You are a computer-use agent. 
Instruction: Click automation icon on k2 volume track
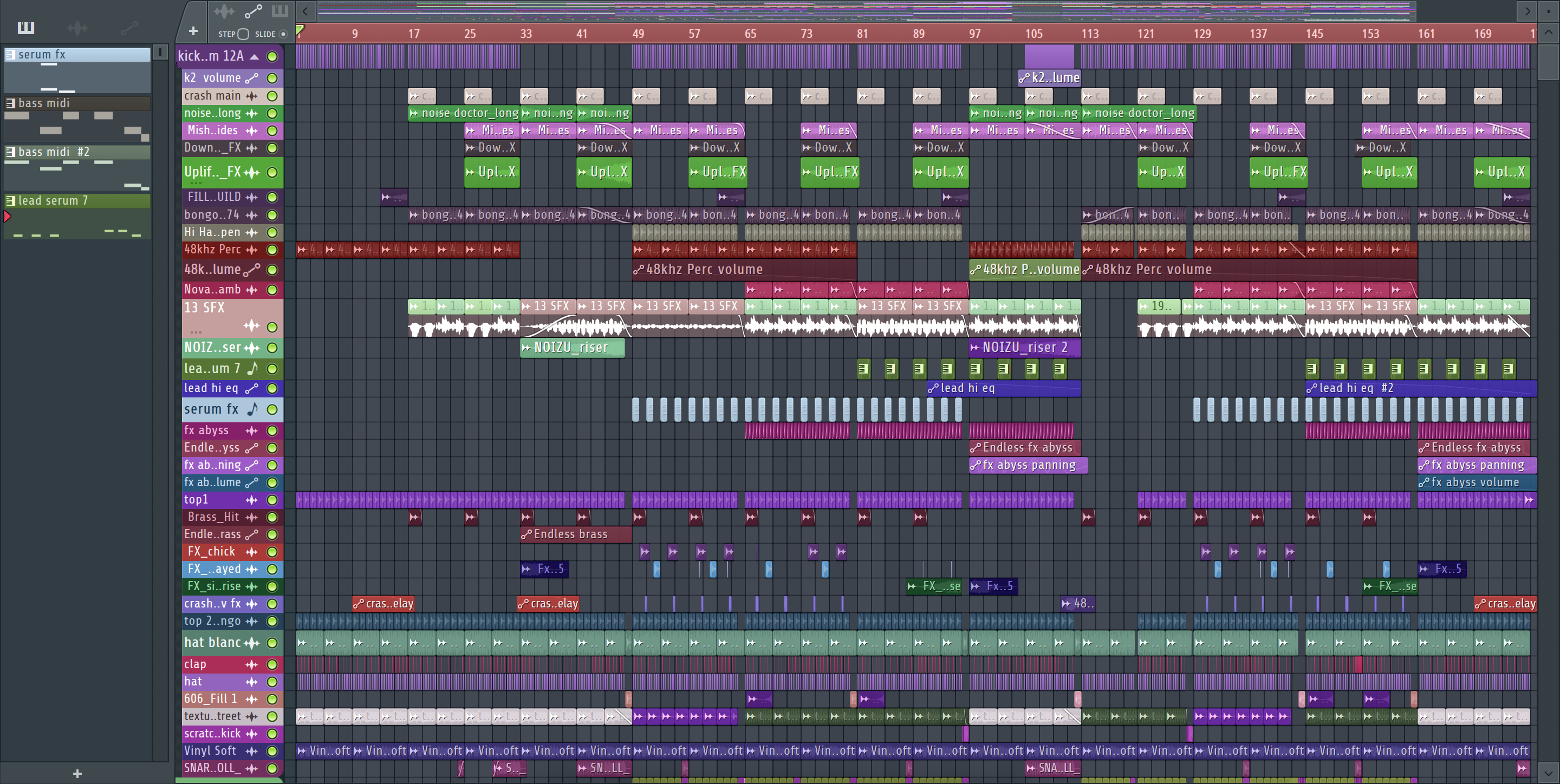(252, 78)
